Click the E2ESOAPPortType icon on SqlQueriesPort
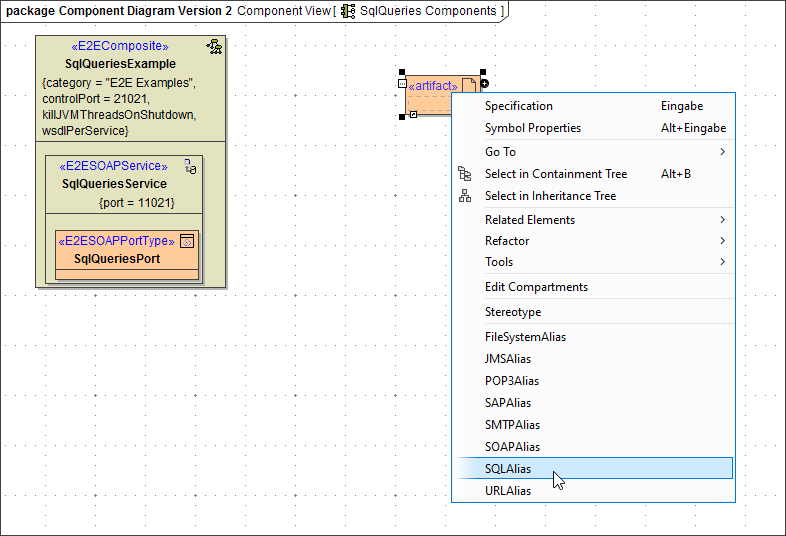The width and height of the screenshot is (786, 536). tap(187, 242)
